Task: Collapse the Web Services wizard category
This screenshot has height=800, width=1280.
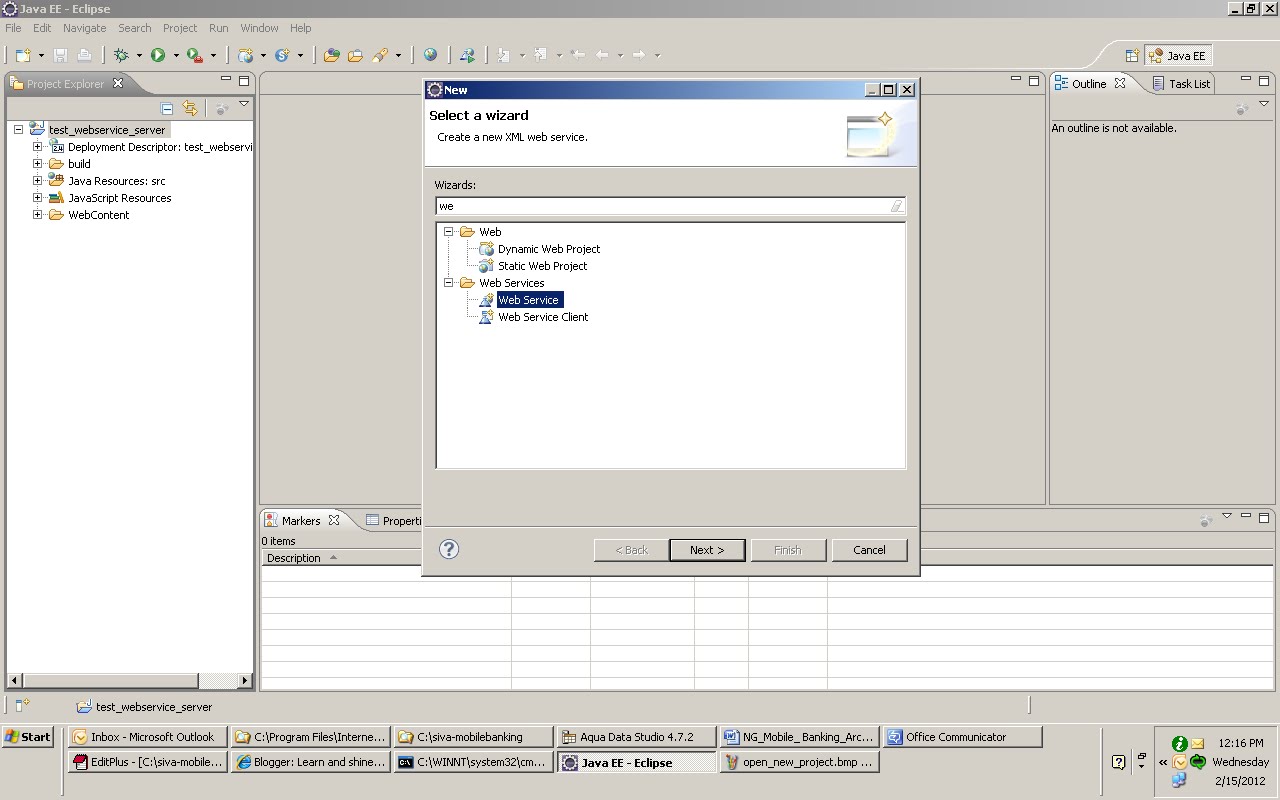Action: click(x=448, y=282)
